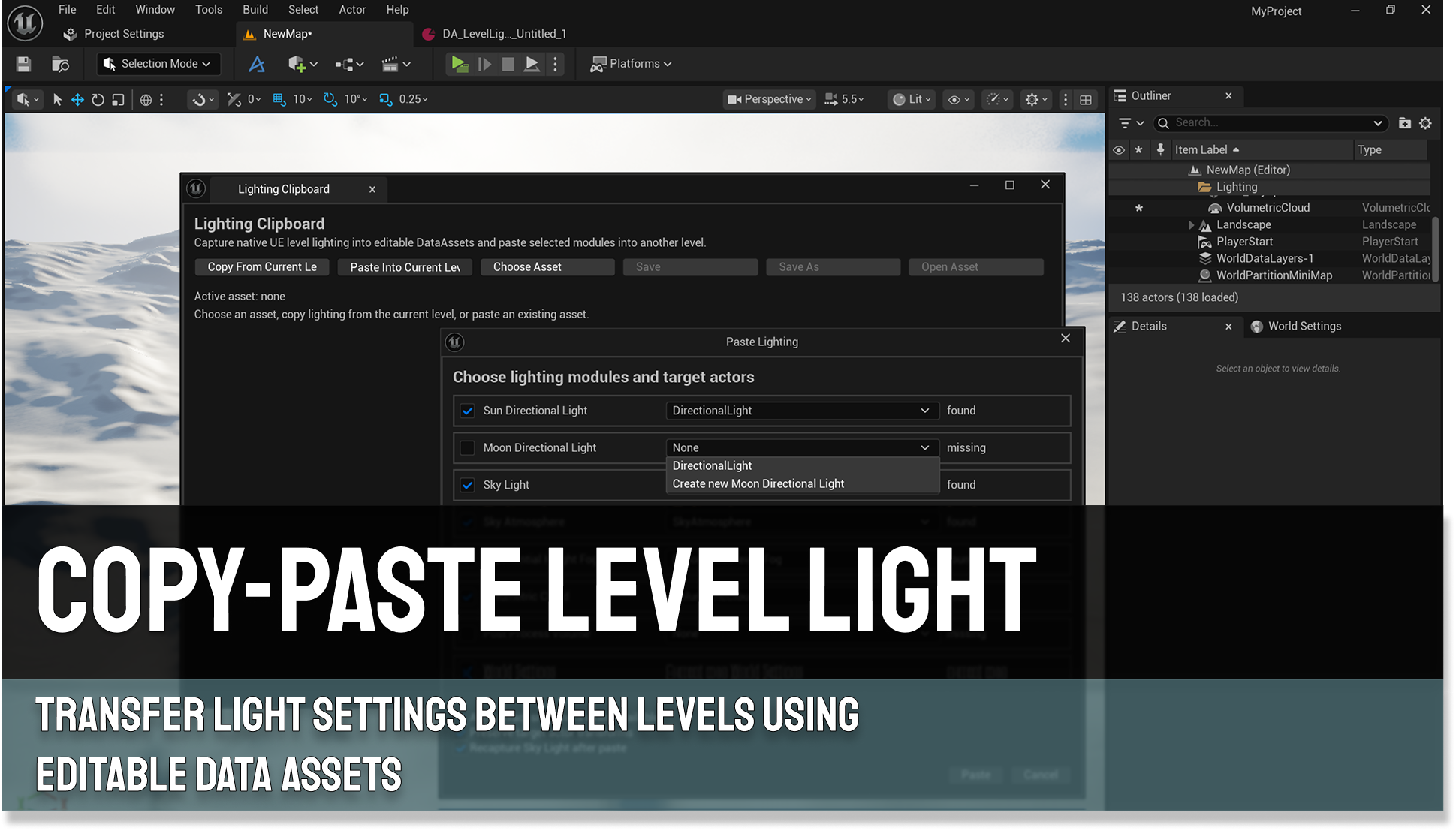Uncheck Sun Directional Light module
Image resolution: width=1456 pixels, height=831 pixels.
point(467,411)
